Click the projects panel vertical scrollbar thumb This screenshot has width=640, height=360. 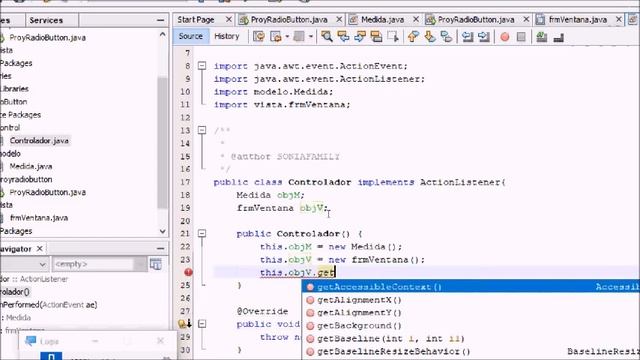[162, 142]
